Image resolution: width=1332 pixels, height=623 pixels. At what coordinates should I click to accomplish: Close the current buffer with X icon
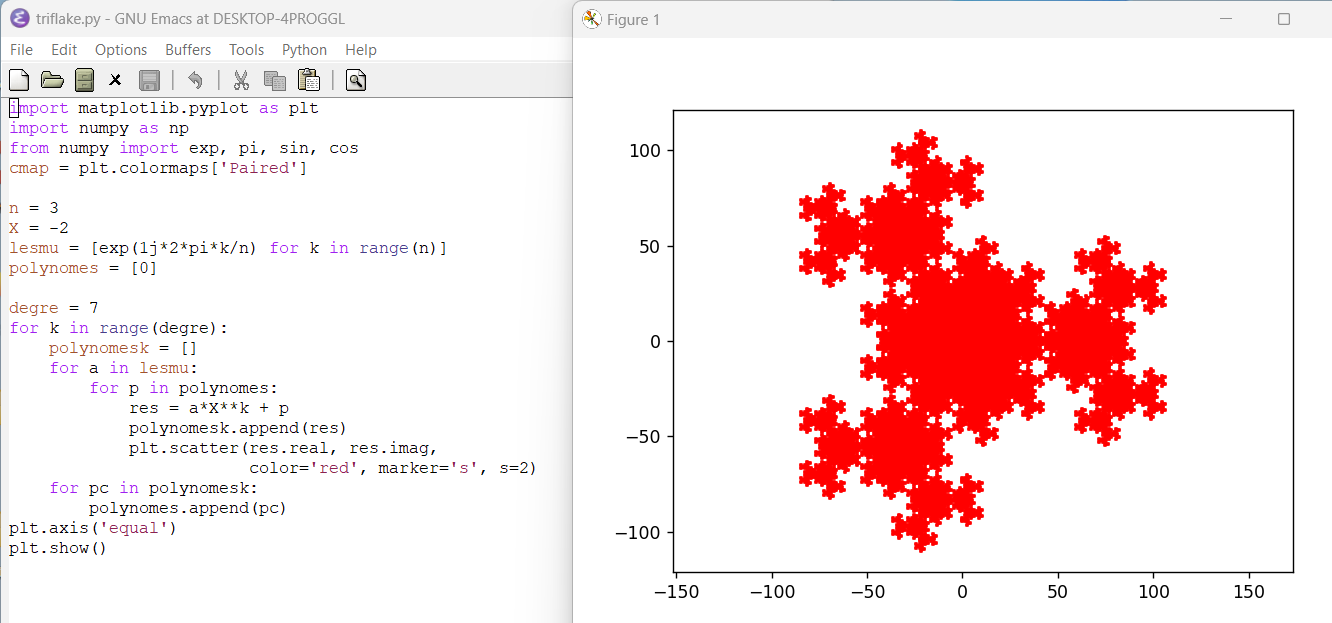[x=116, y=80]
